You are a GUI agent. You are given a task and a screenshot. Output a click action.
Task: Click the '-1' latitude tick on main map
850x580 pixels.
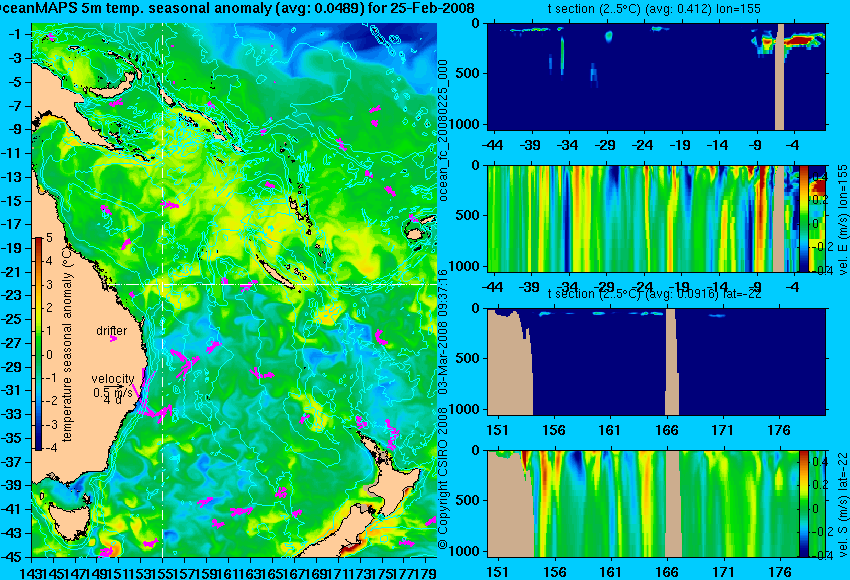click(x=15, y=34)
